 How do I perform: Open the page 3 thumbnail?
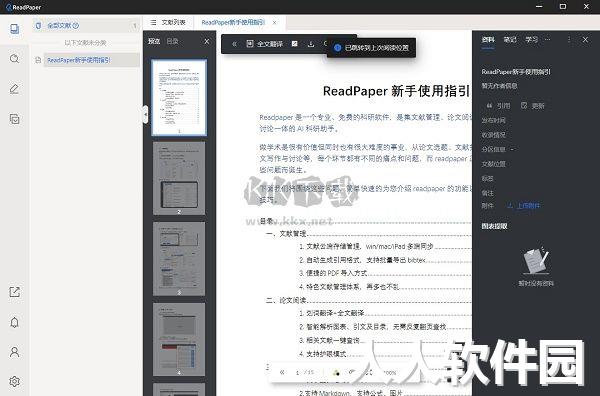click(179, 259)
